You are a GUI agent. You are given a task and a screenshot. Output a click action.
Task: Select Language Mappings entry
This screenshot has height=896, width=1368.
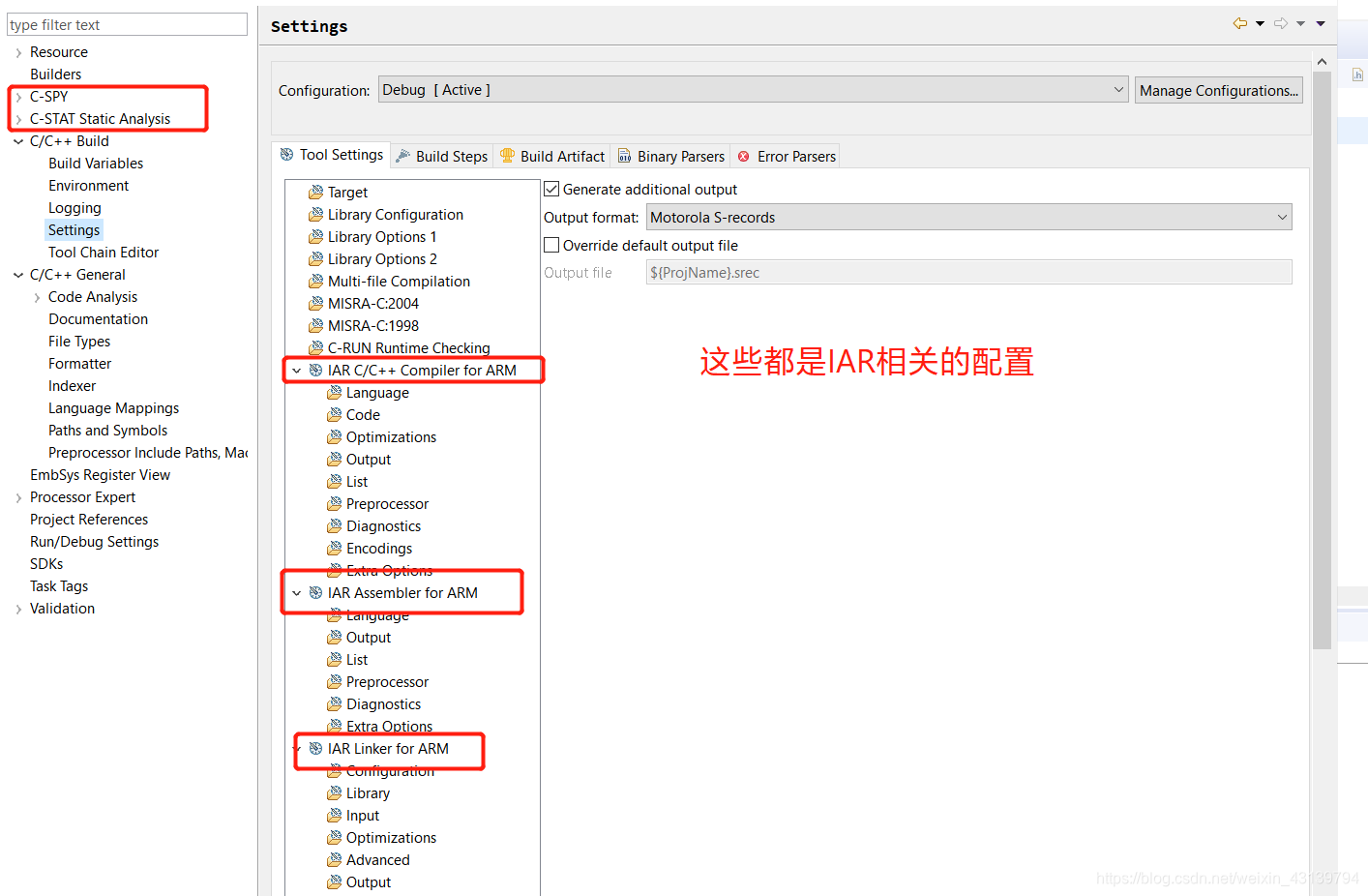click(x=113, y=408)
